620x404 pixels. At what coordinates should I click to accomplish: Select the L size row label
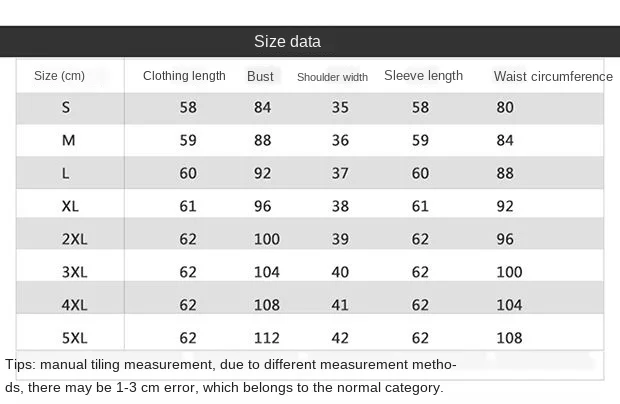(66, 173)
